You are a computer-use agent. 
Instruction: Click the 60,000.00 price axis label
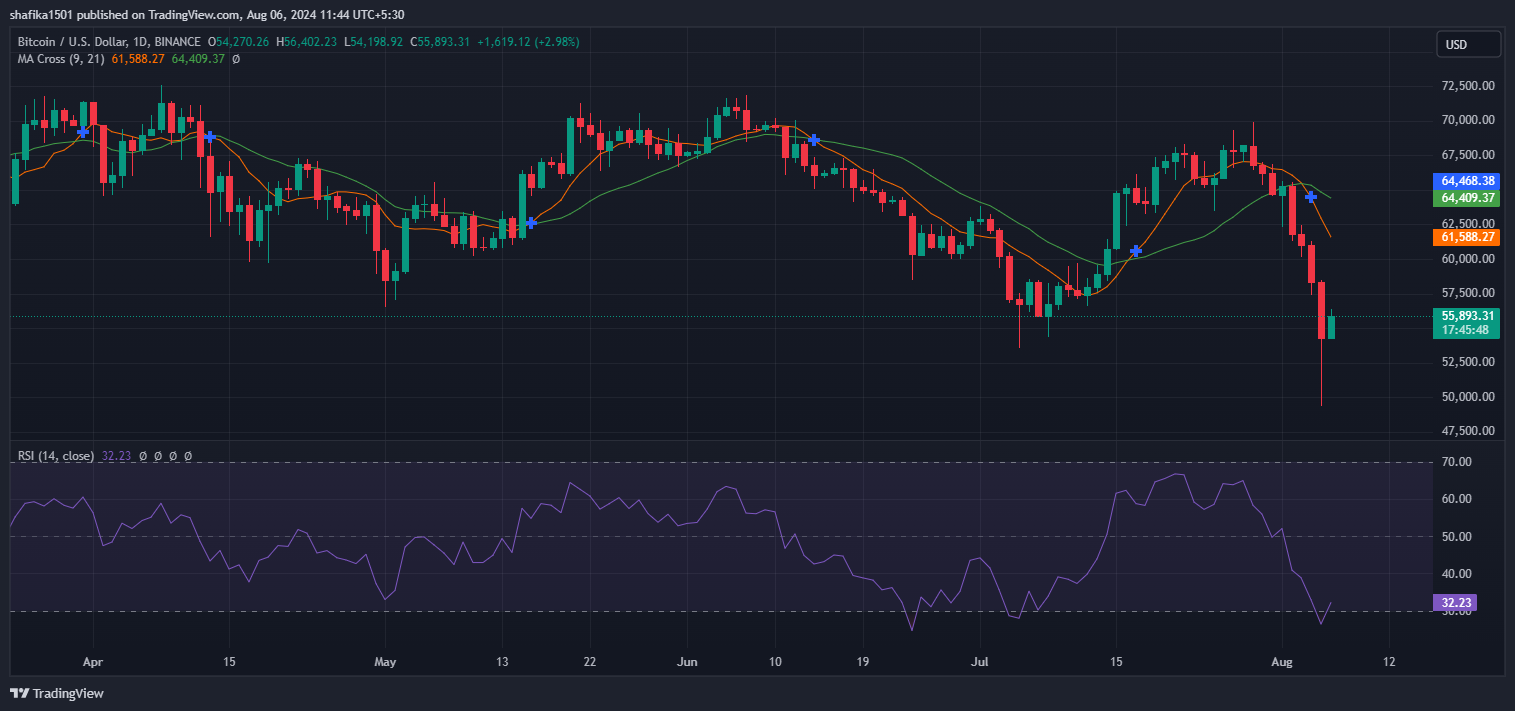tap(1467, 259)
